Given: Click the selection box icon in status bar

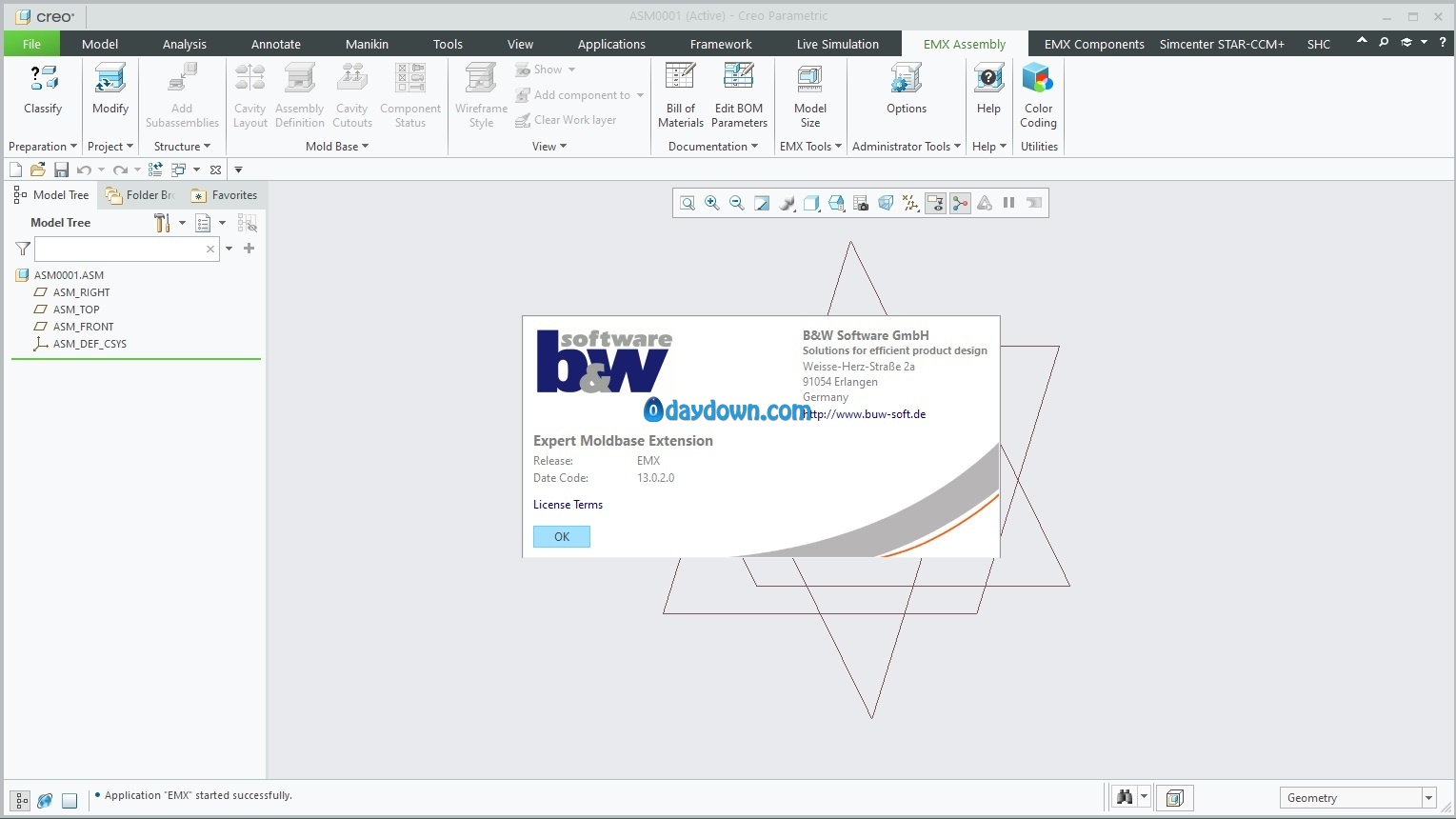Looking at the screenshot, I should 1175,798.
